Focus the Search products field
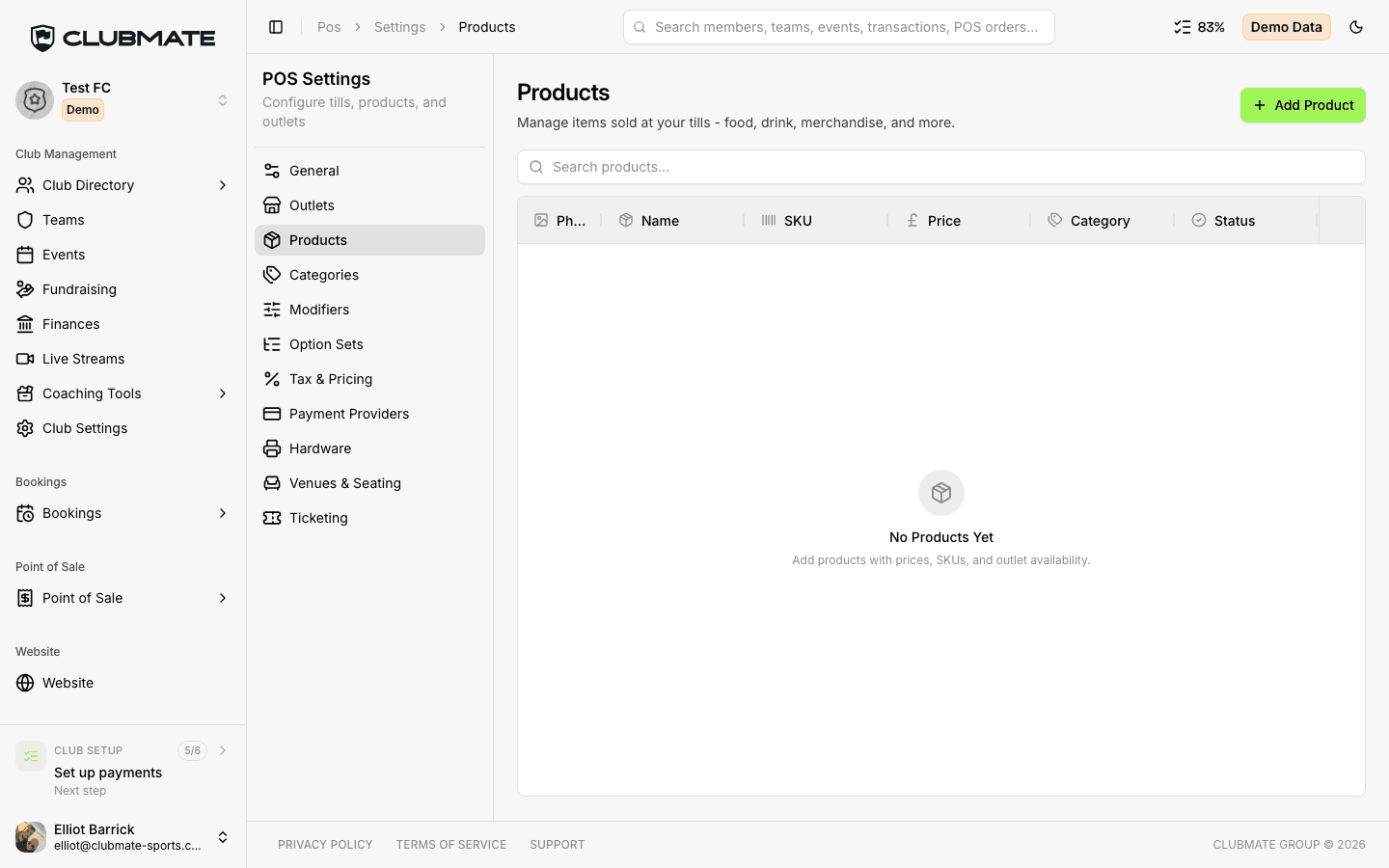This screenshot has height=868, width=1389. pyautogui.click(x=941, y=167)
